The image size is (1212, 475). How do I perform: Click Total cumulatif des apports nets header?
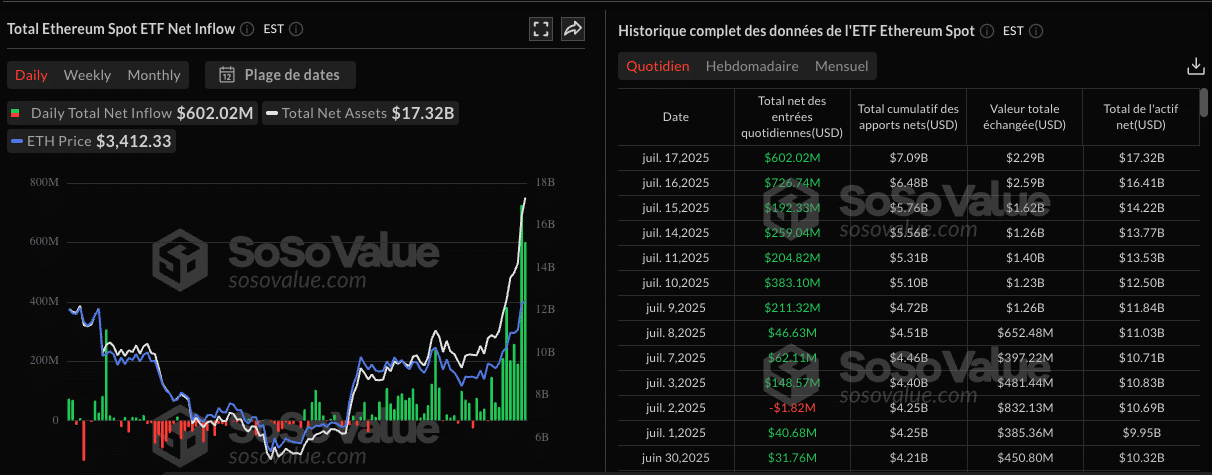click(x=908, y=117)
